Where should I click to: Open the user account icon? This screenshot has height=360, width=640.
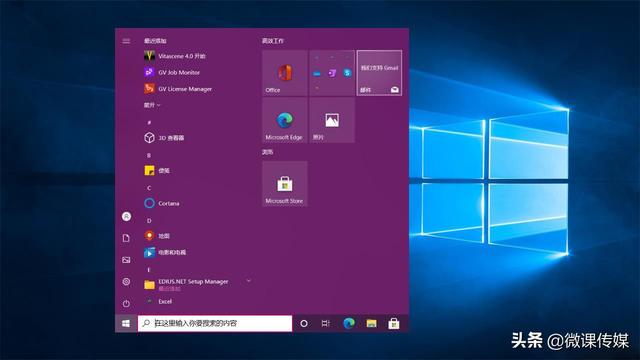(x=126, y=216)
